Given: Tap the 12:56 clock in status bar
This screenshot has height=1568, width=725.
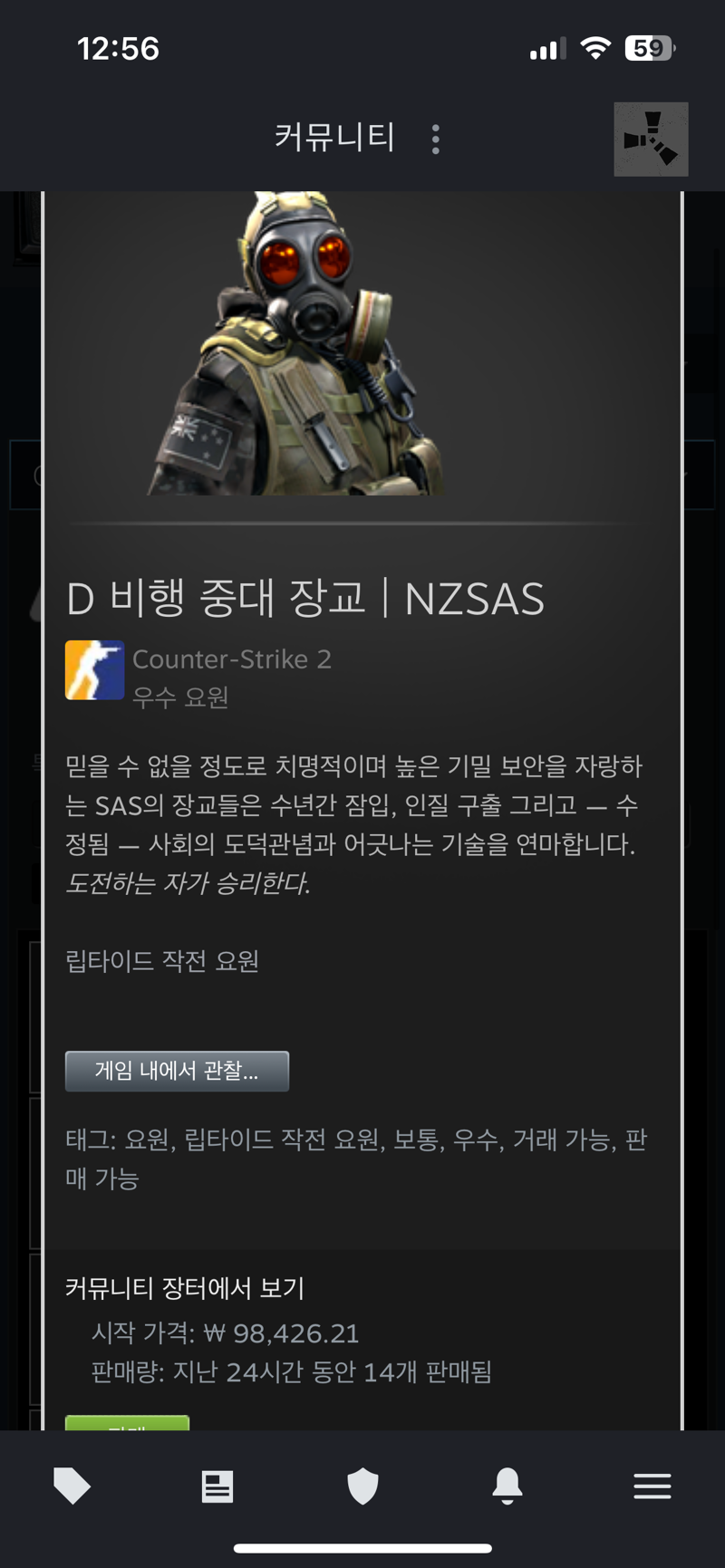Looking at the screenshot, I should tap(118, 48).
